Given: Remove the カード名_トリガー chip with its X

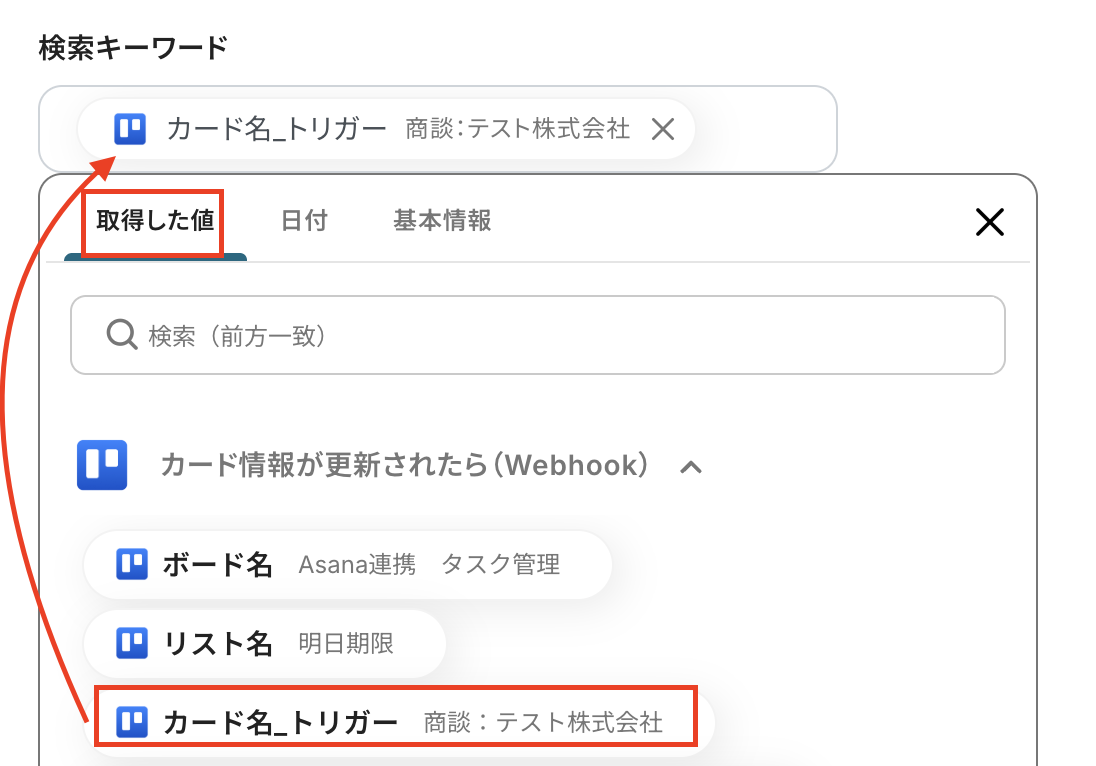Looking at the screenshot, I should [662, 129].
